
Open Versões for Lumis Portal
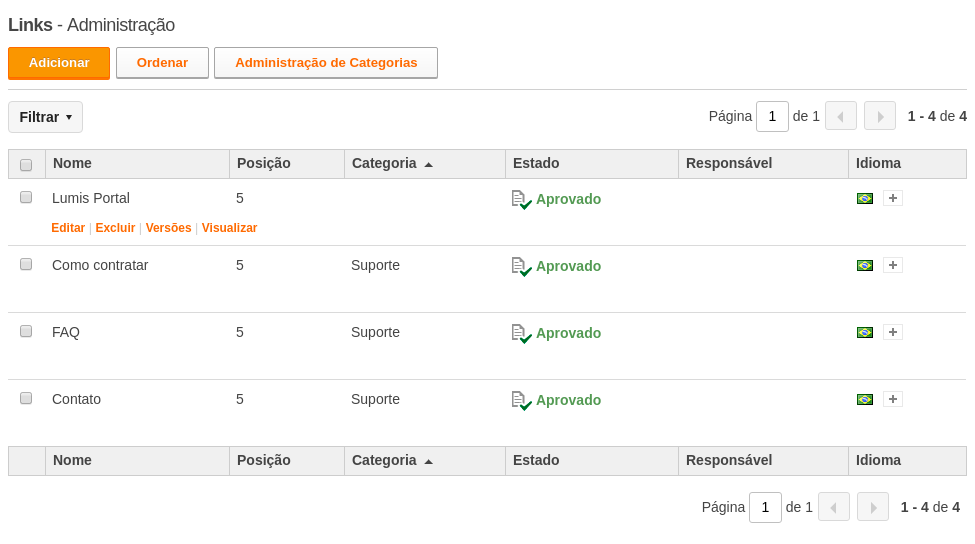pyautogui.click(x=169, y=228)
